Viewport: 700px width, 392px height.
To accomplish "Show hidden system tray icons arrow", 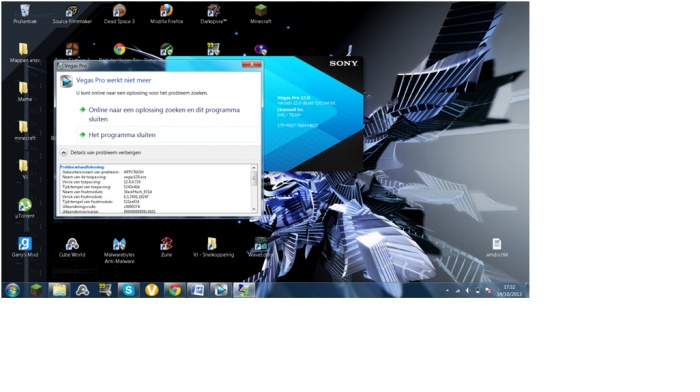I will tap(447, 291).
